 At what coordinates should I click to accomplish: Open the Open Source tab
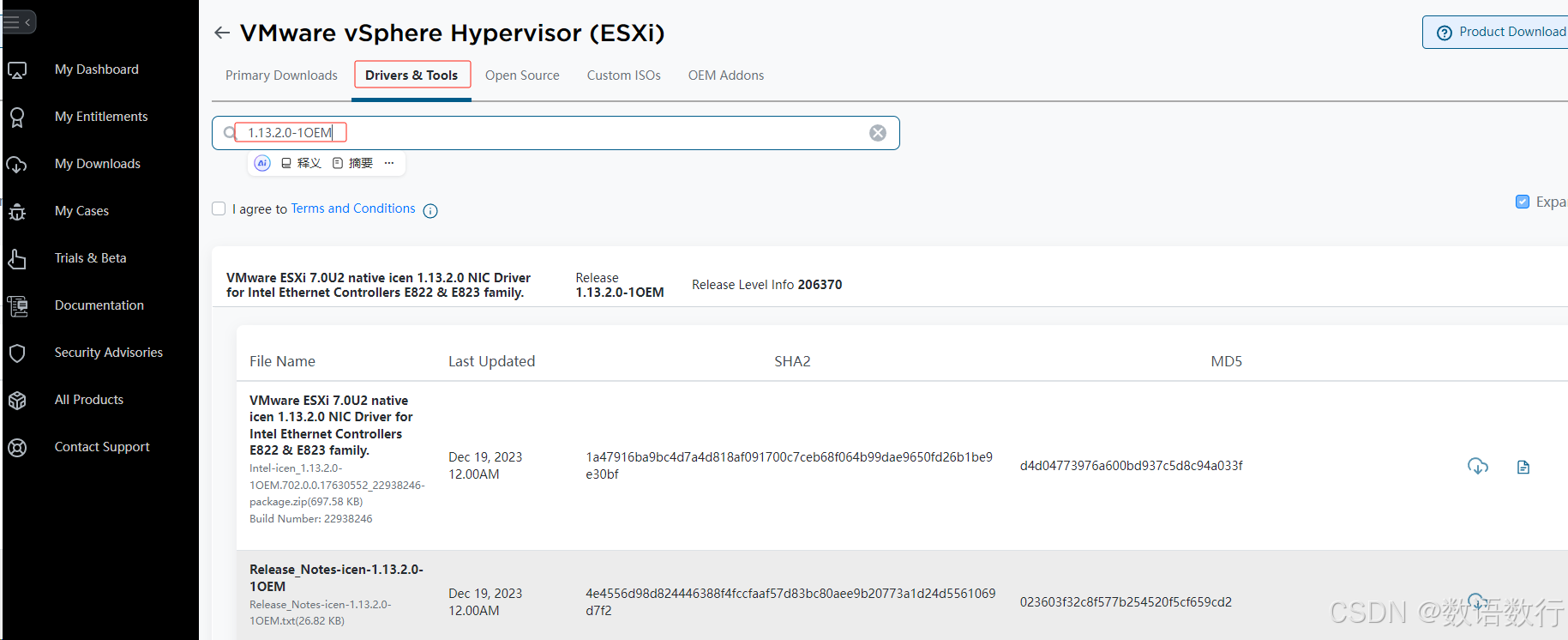click(522, 75)
